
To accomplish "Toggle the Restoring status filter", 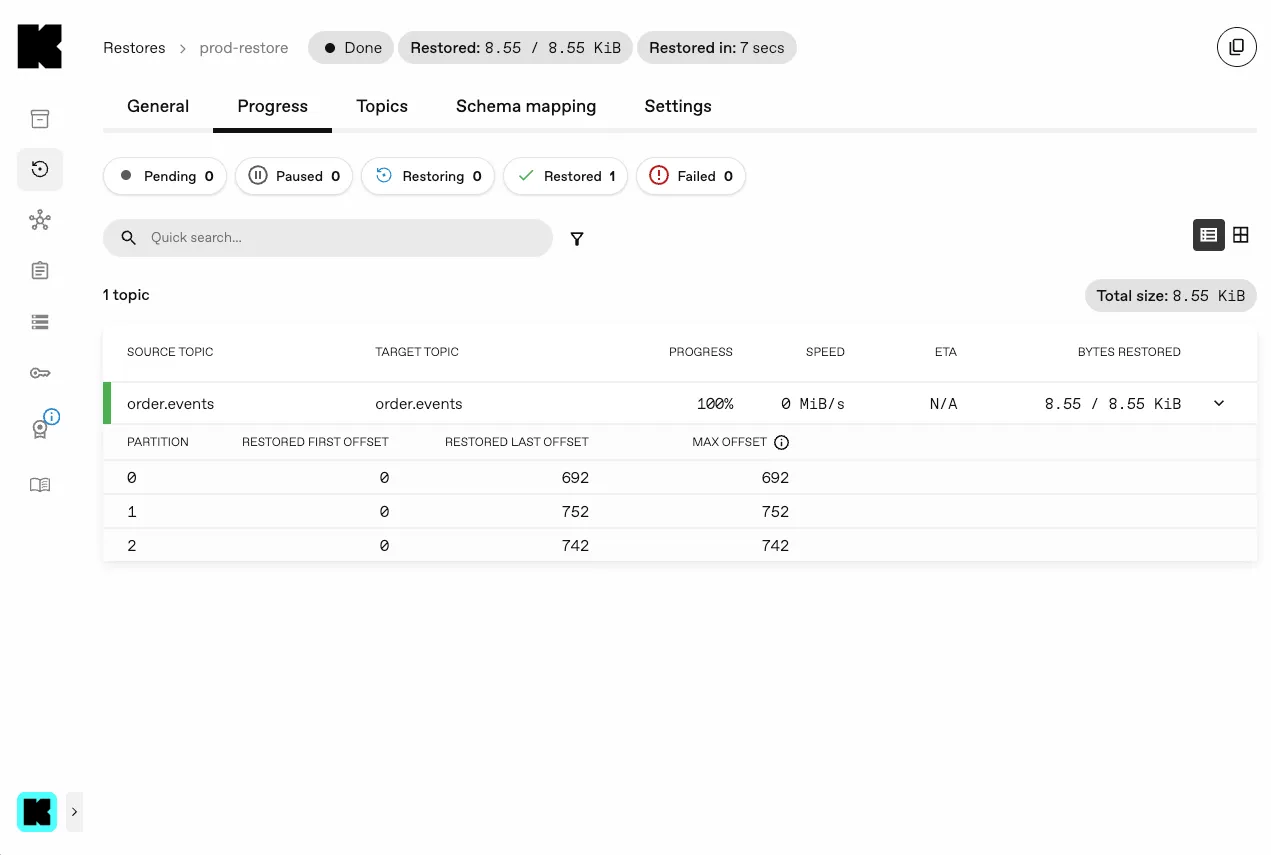I will click(x=428, y=176).
